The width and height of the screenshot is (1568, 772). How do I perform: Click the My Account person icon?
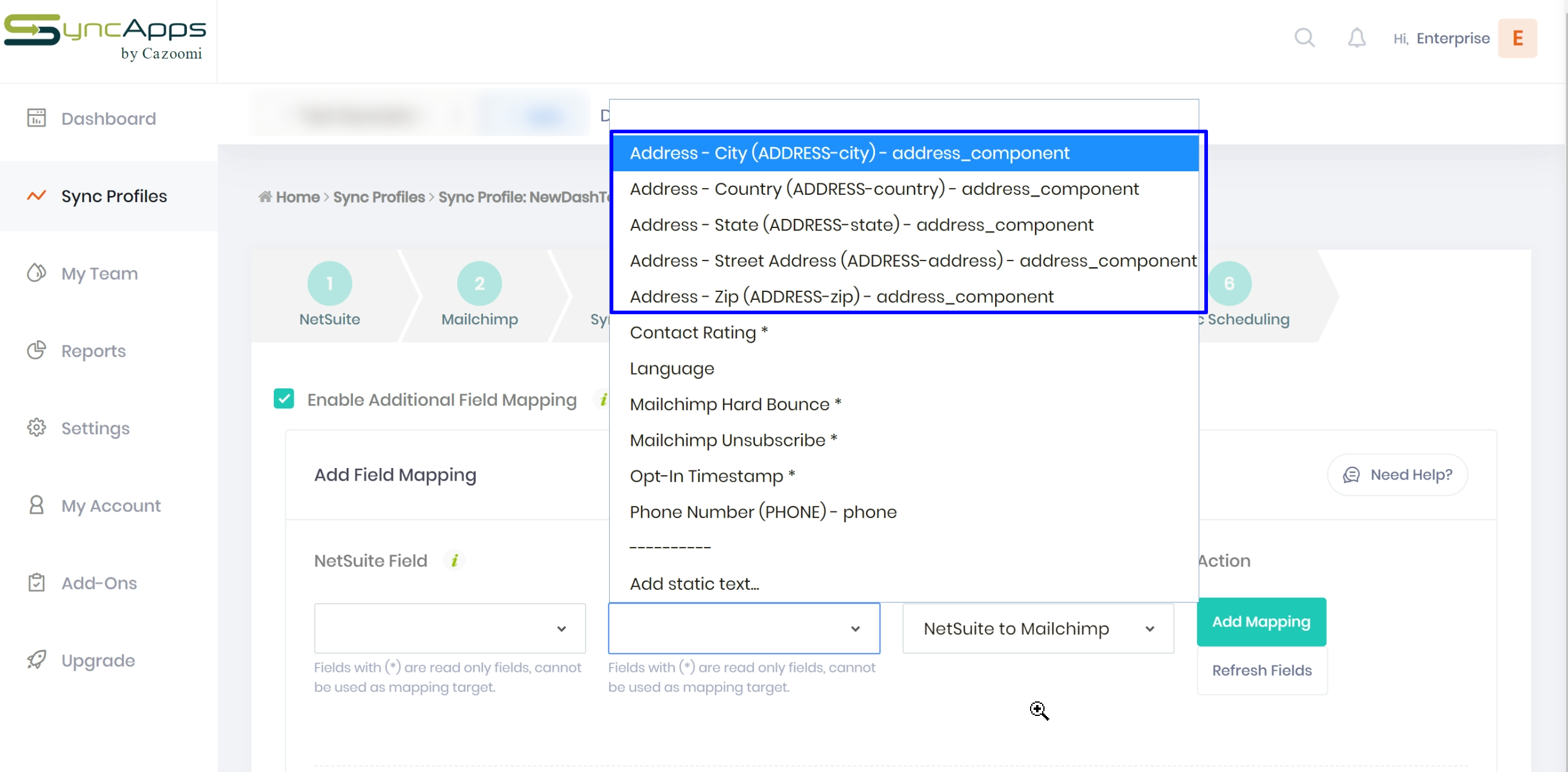(x=37, y=505)
